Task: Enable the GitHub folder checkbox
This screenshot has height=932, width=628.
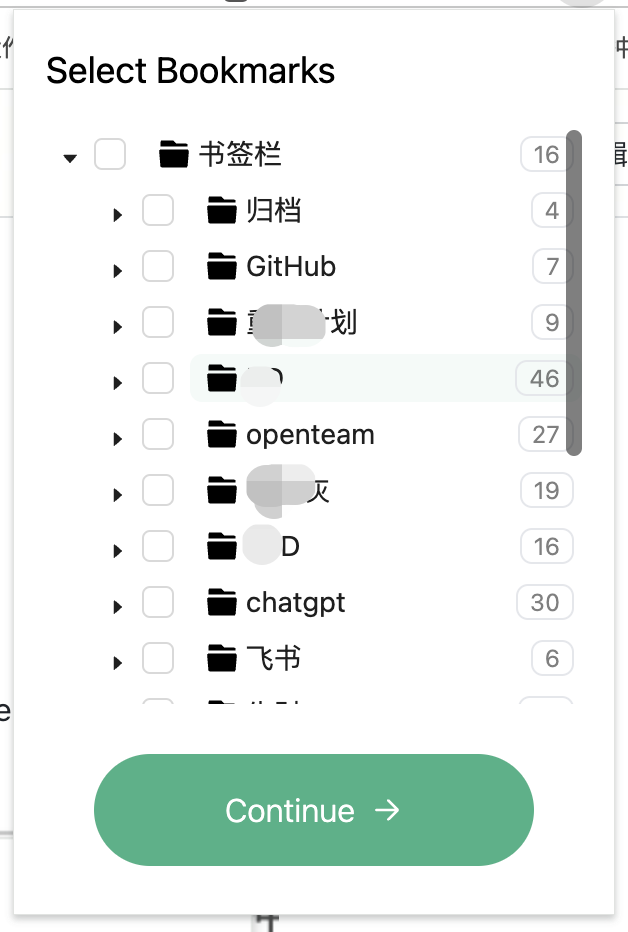Action: coord(158,267)
